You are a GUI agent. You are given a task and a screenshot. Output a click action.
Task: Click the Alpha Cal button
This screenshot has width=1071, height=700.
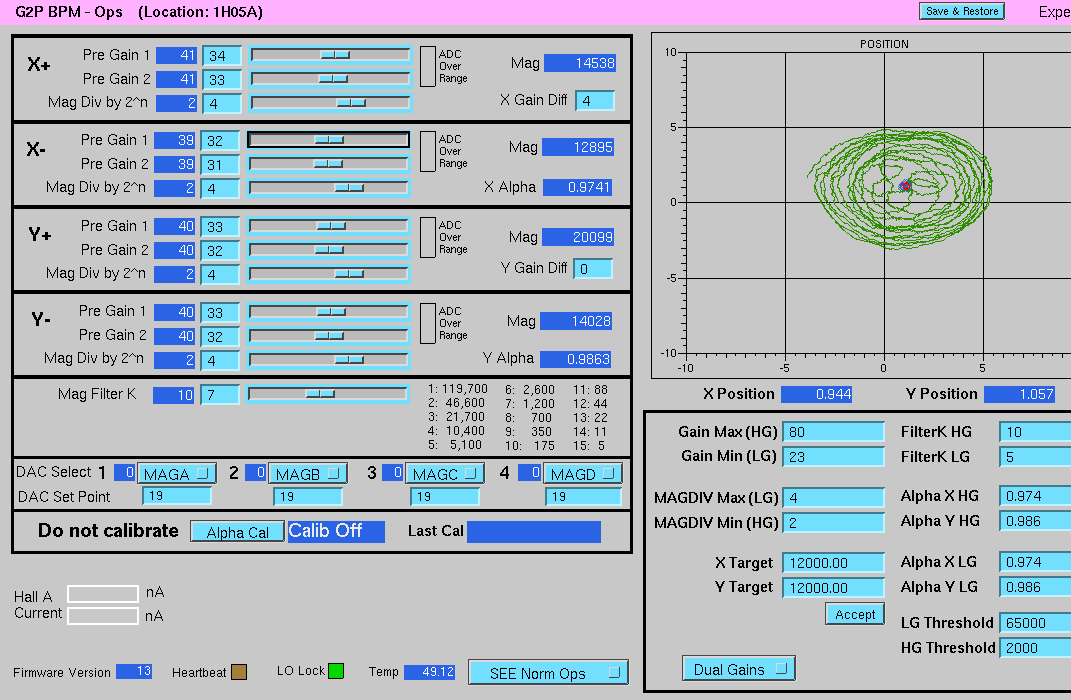click(x=237, y=532)
